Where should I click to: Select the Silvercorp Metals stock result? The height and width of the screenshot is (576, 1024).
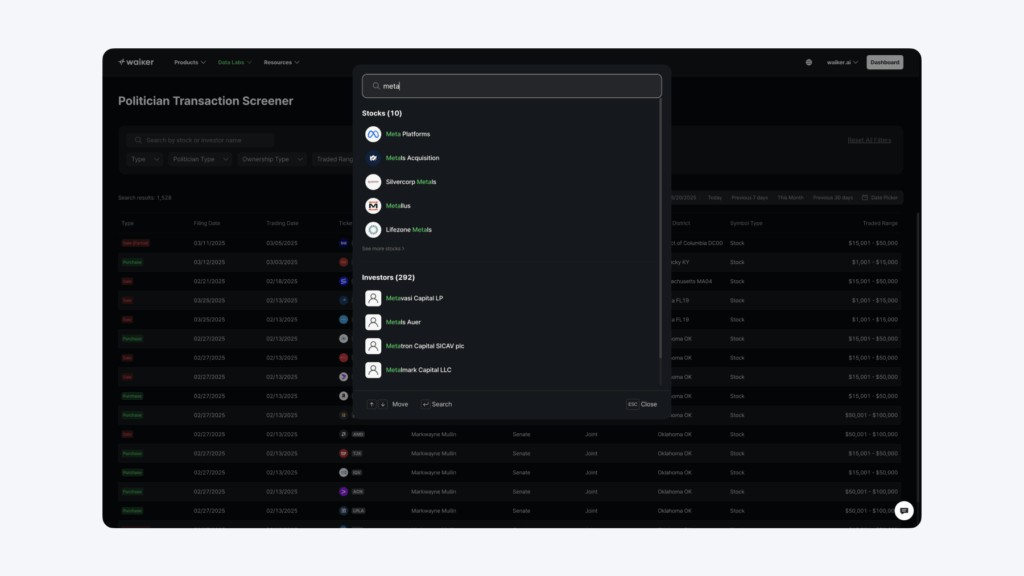(511, 182)
